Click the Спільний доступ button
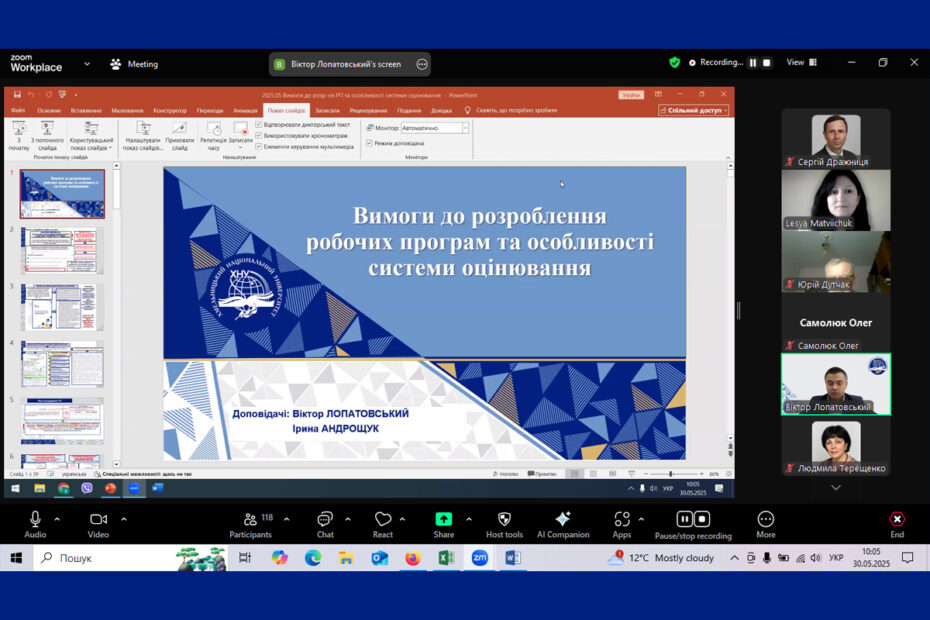The image size is (930, 620). tap(693, 110)
